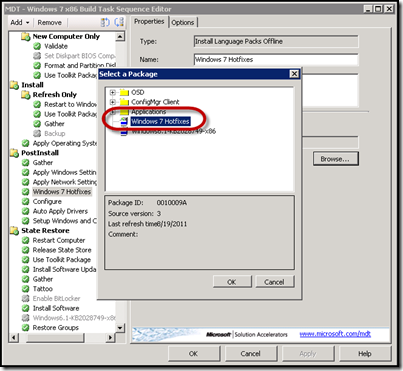Click the Install Software step icon
Image resolution: width=403 pixels, height=371 pixels.
25,308
